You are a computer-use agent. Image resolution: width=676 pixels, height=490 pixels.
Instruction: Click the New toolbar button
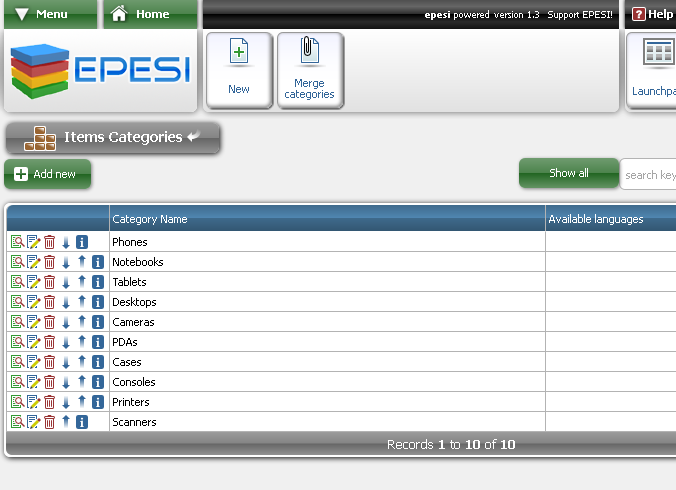239,69
